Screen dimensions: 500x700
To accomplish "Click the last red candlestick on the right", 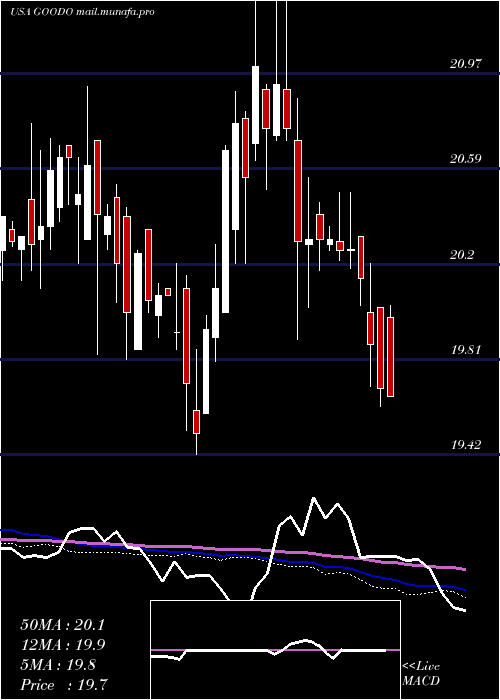I will tap(390, 357).
